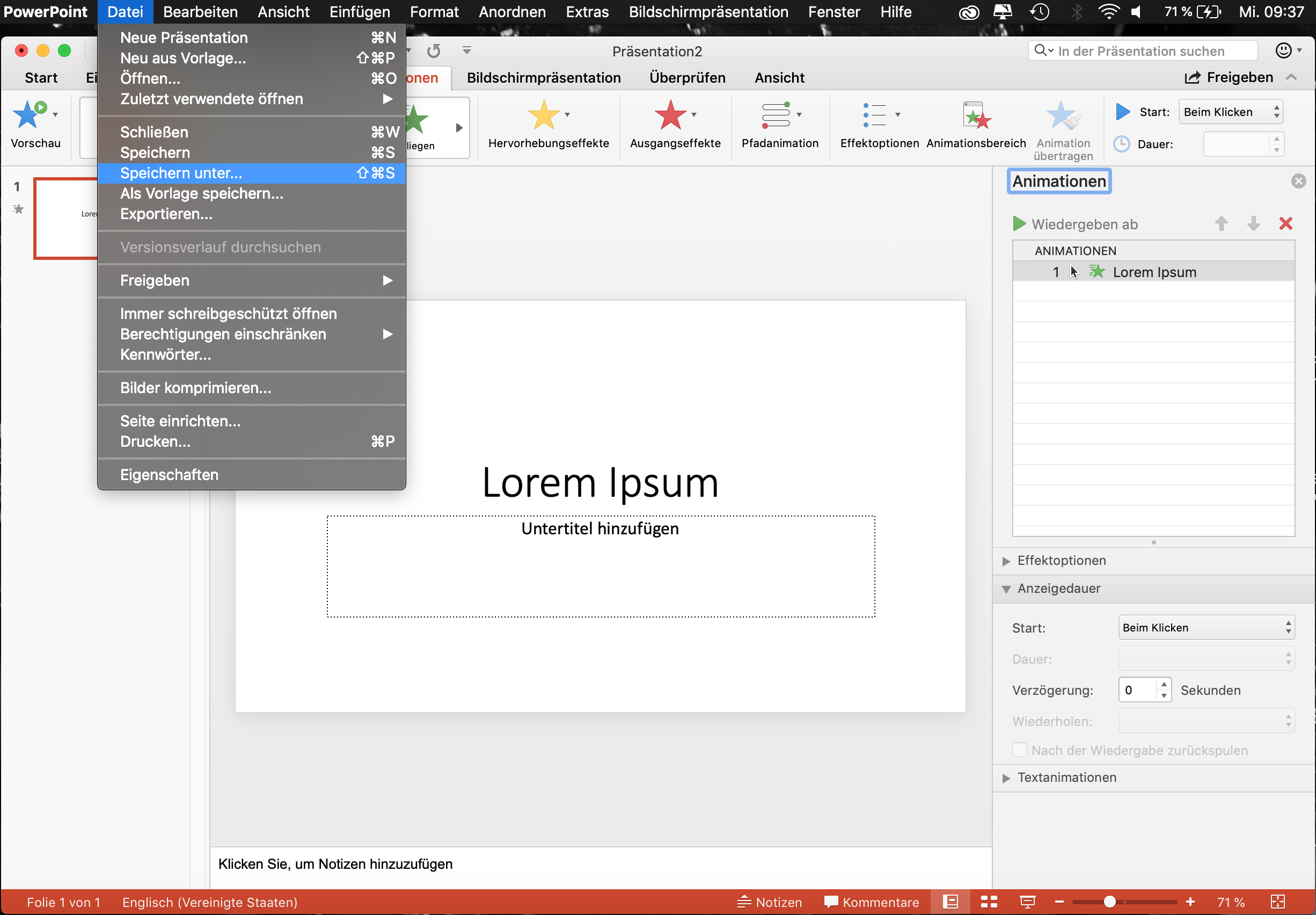Click the zoom slider handle
Screen dimensions: 1316x915
[1109, 902]
